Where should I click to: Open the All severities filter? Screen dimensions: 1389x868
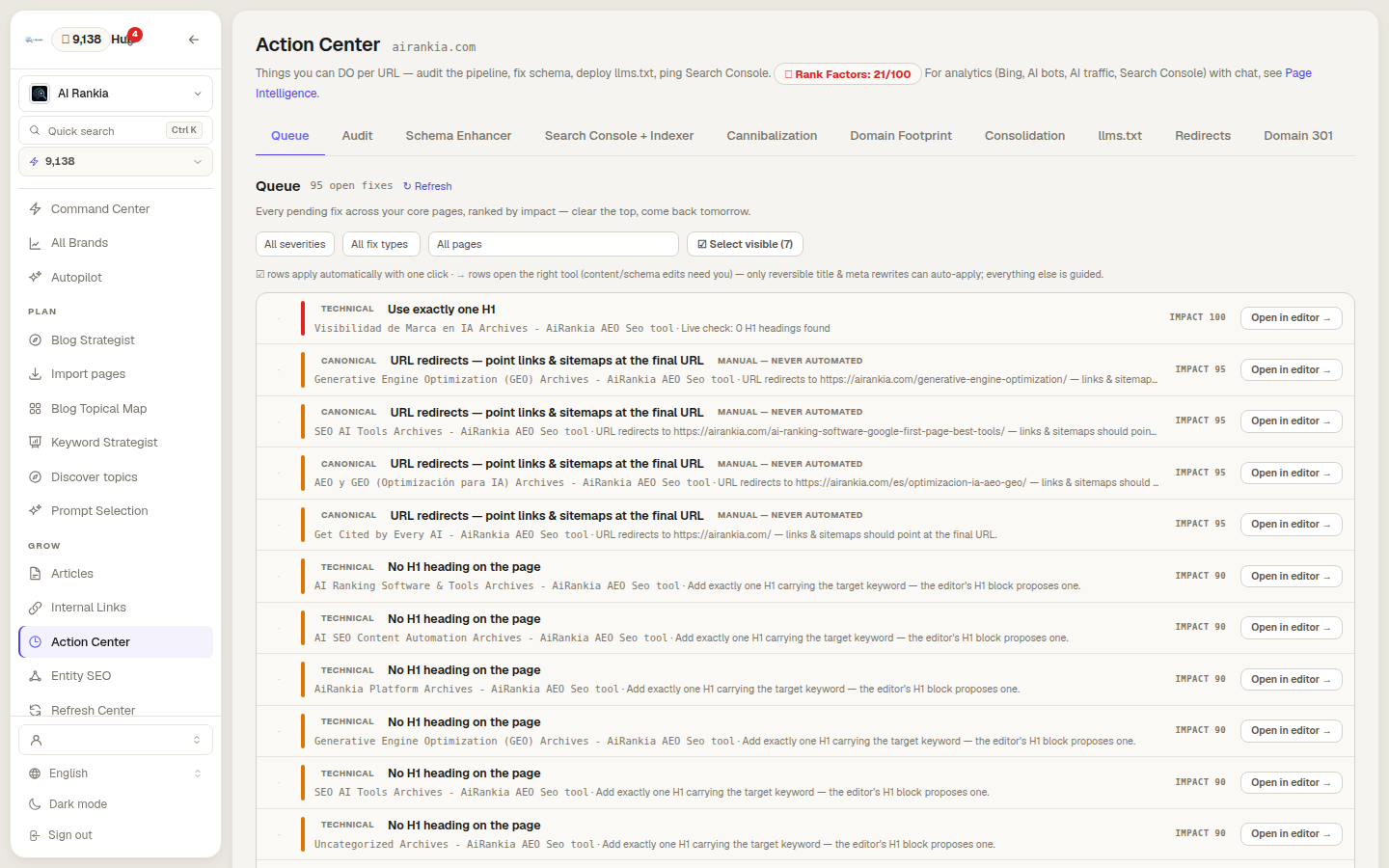pos(295,244)
